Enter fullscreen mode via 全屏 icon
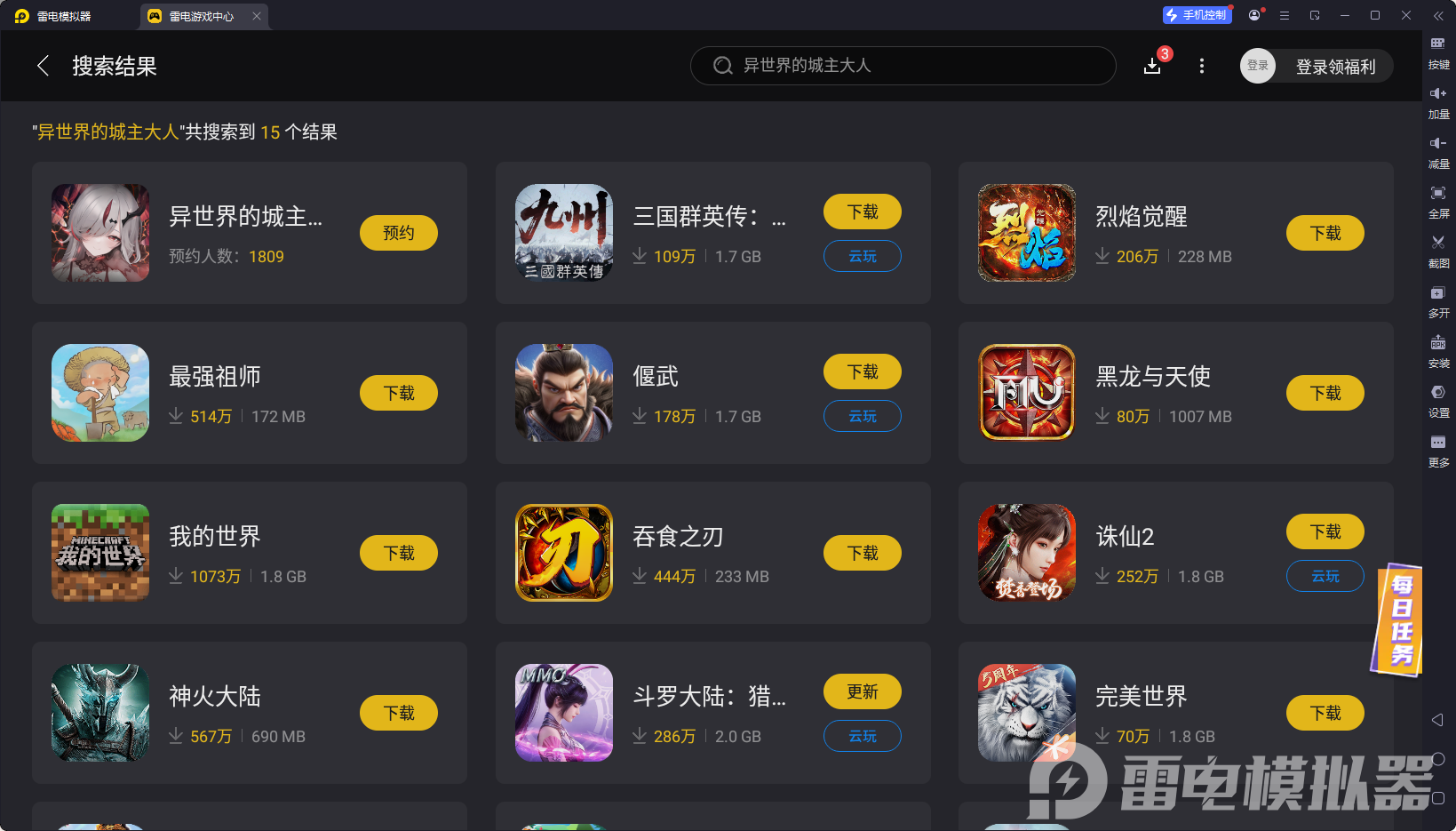Viewport: 1456px width, 831px height. (x=1438, y=201)
